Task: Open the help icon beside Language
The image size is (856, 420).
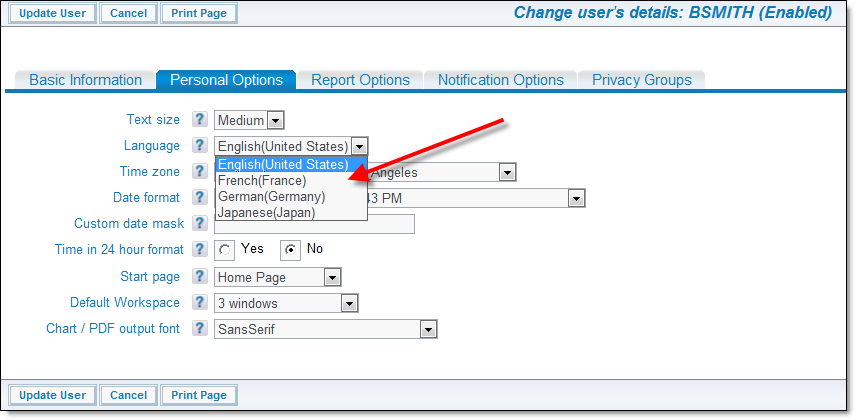Action: click(x=200, y=145)
